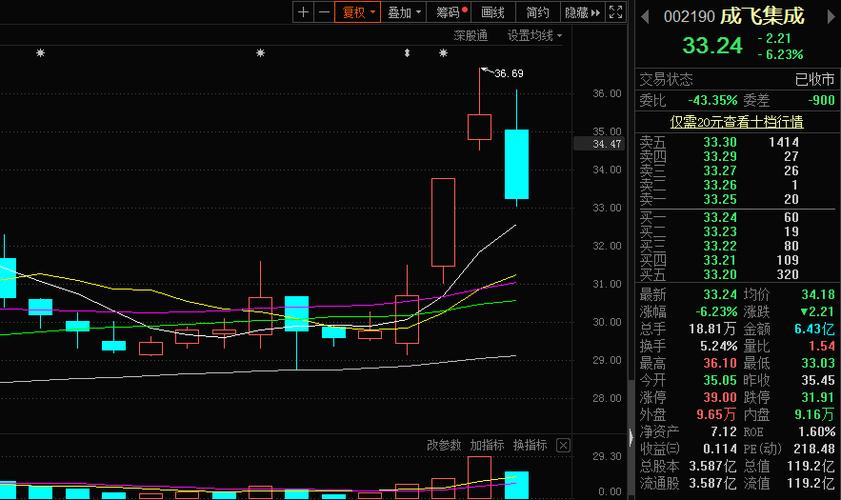Click the up-down arrow marker above chart

click(x=407, y=53)
